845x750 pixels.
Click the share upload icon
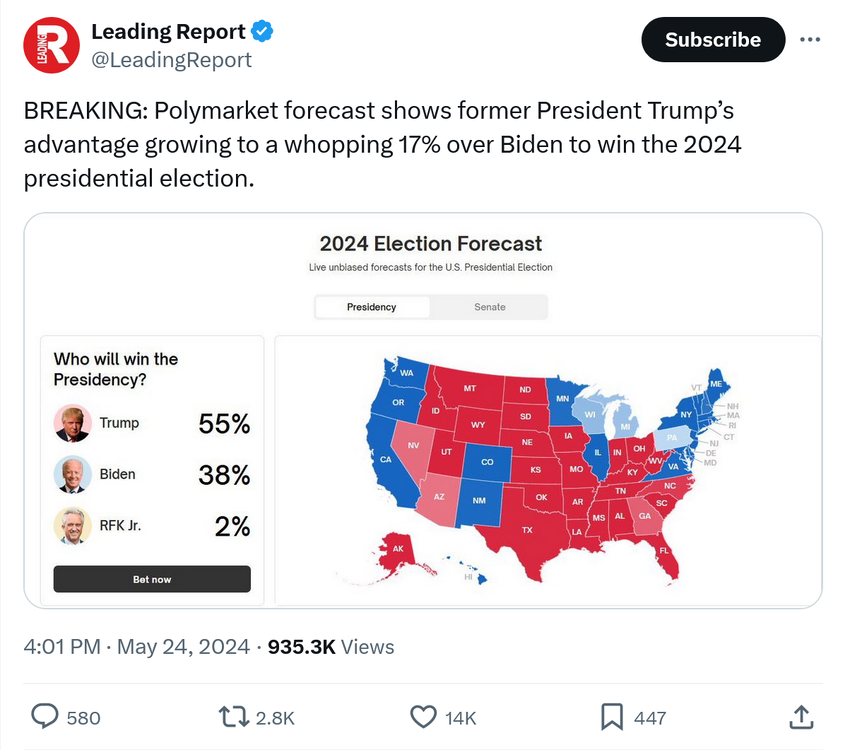click(x=800, y=716)
